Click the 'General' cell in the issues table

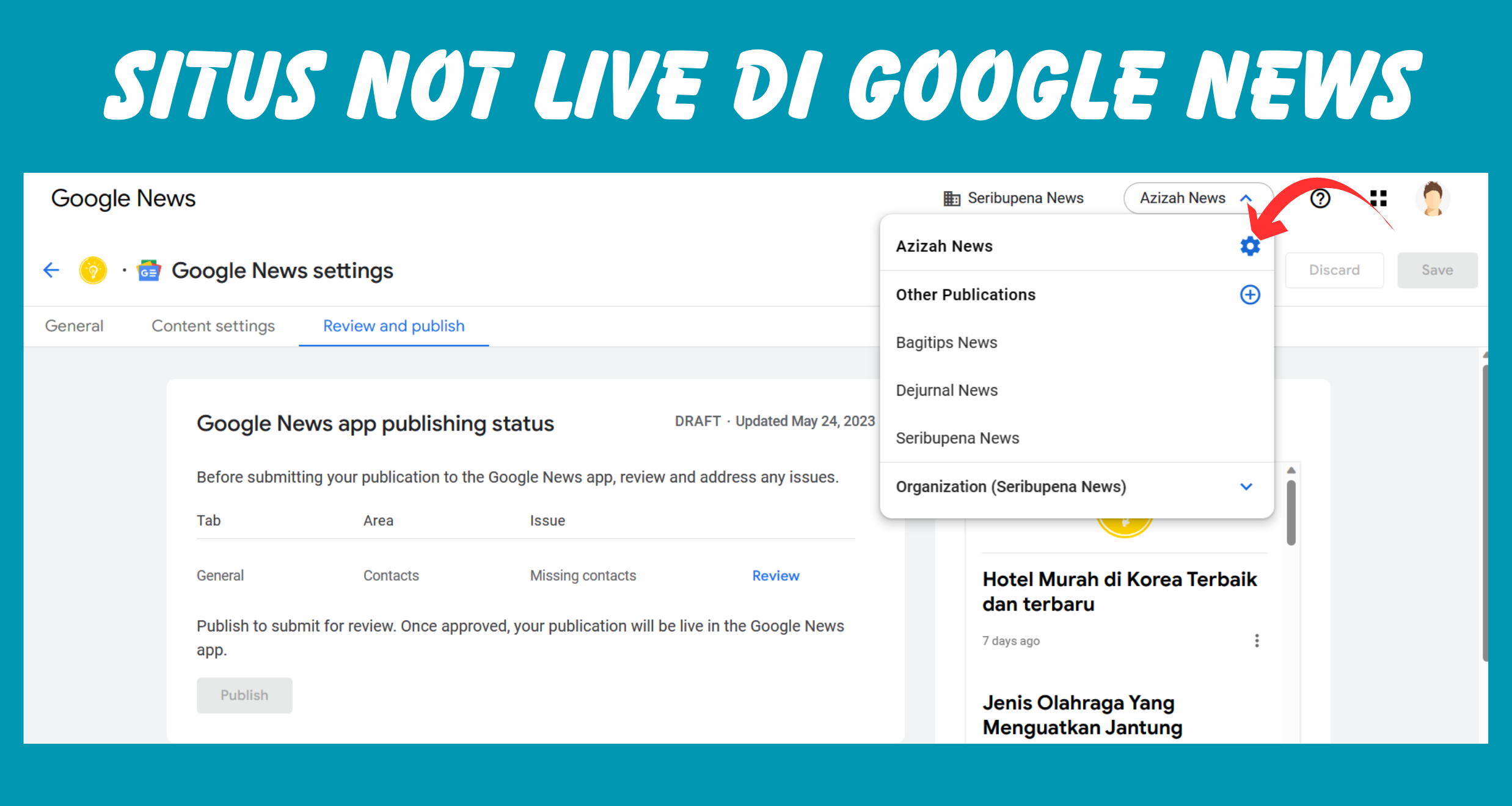220,576
